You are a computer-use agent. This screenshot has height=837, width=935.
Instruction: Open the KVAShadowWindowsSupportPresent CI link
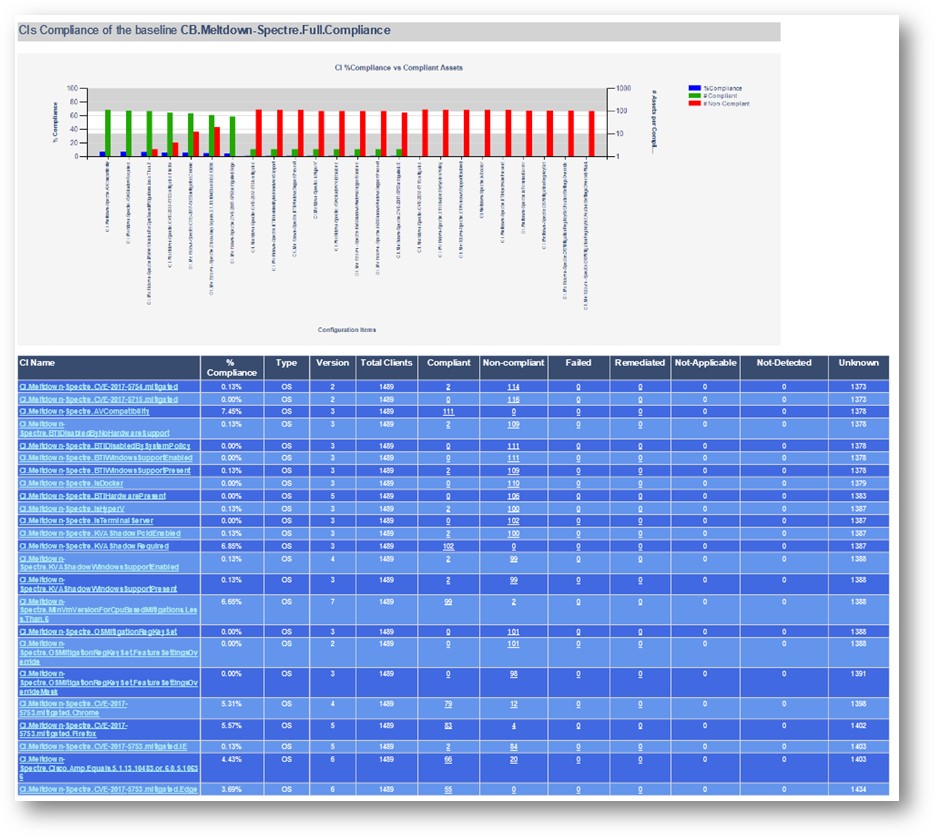click(98, 584)
